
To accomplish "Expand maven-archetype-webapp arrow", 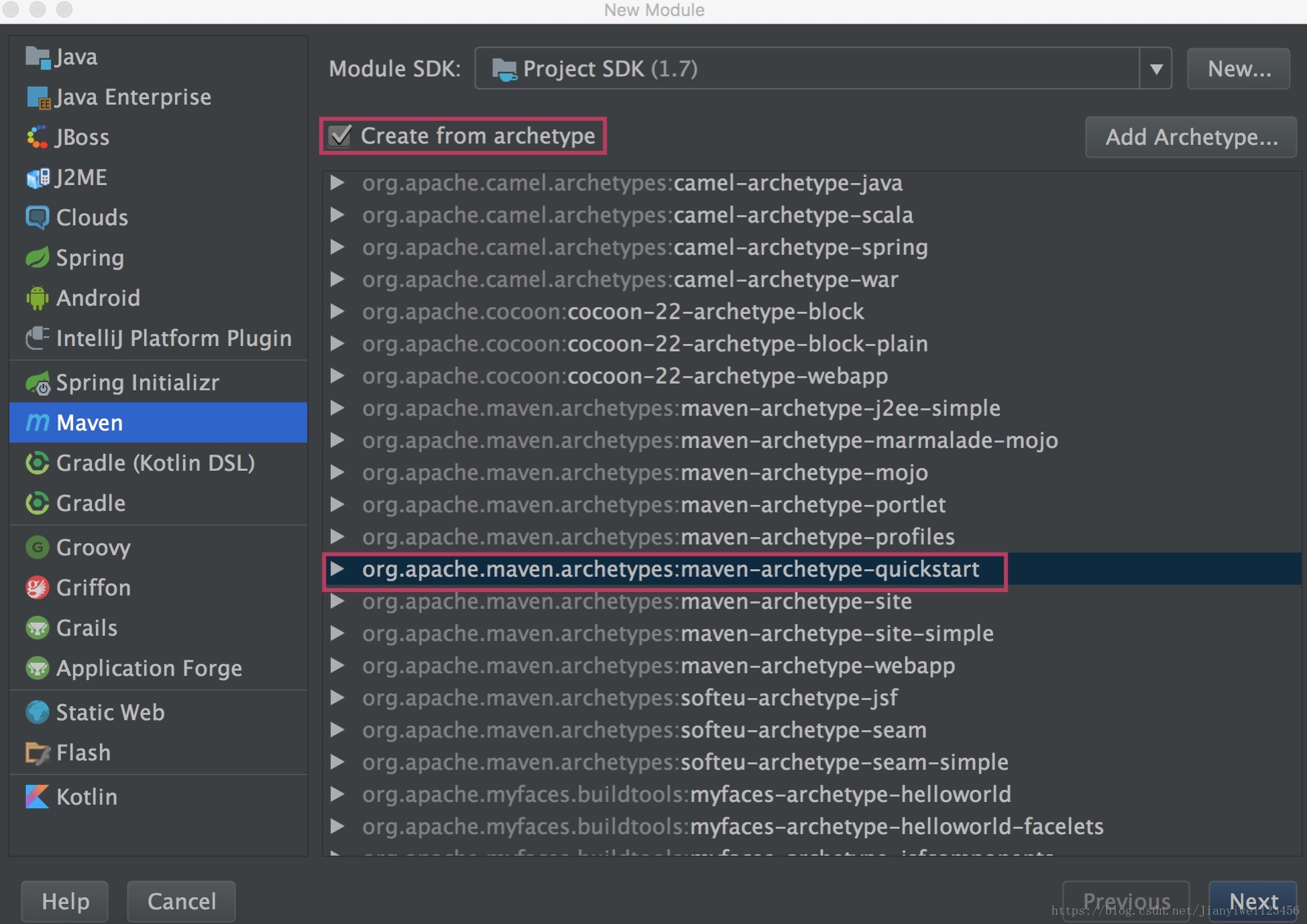I will [337, 665].
